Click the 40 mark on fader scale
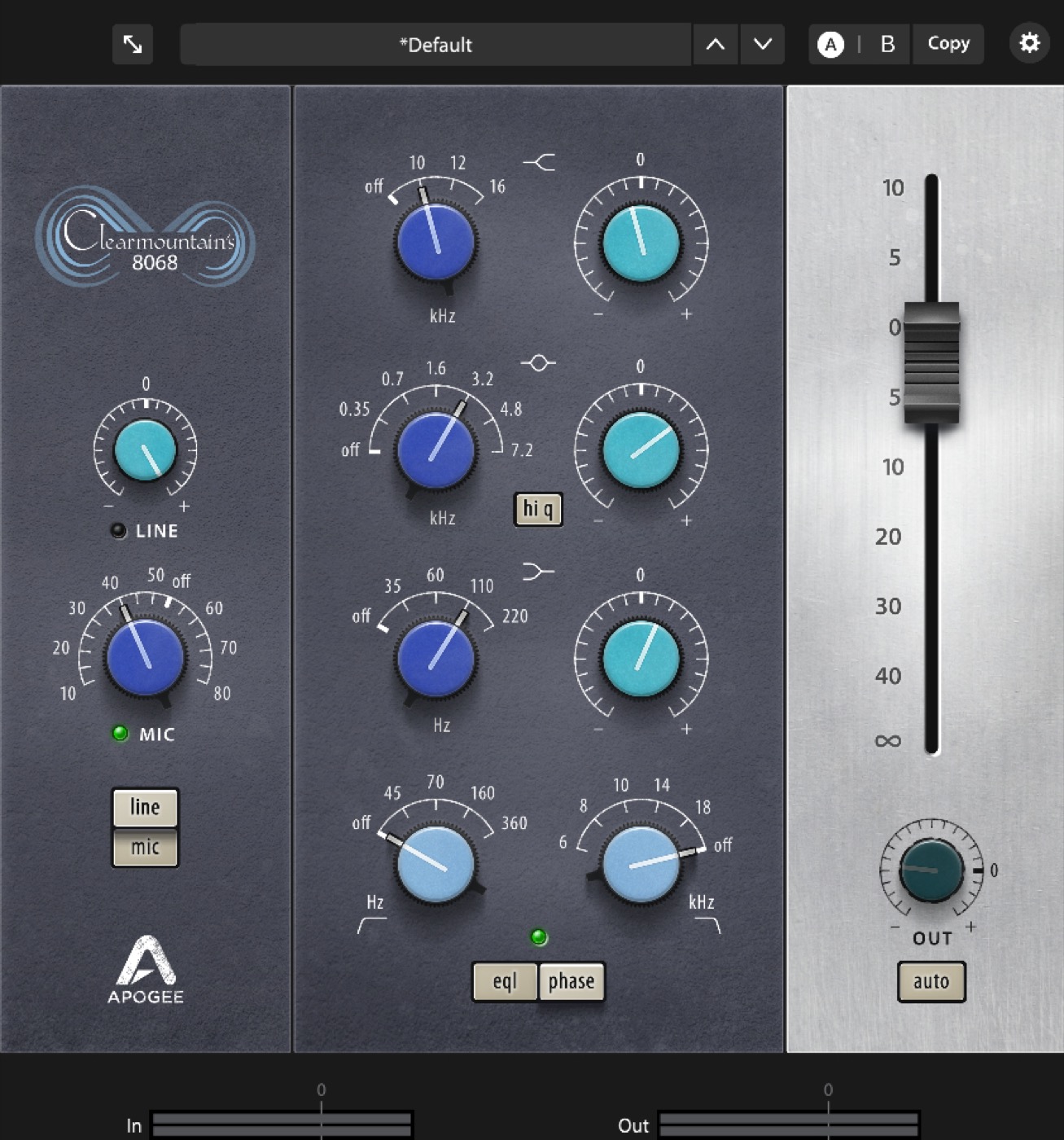The image size is (1064, 1140). coord(888,676)
